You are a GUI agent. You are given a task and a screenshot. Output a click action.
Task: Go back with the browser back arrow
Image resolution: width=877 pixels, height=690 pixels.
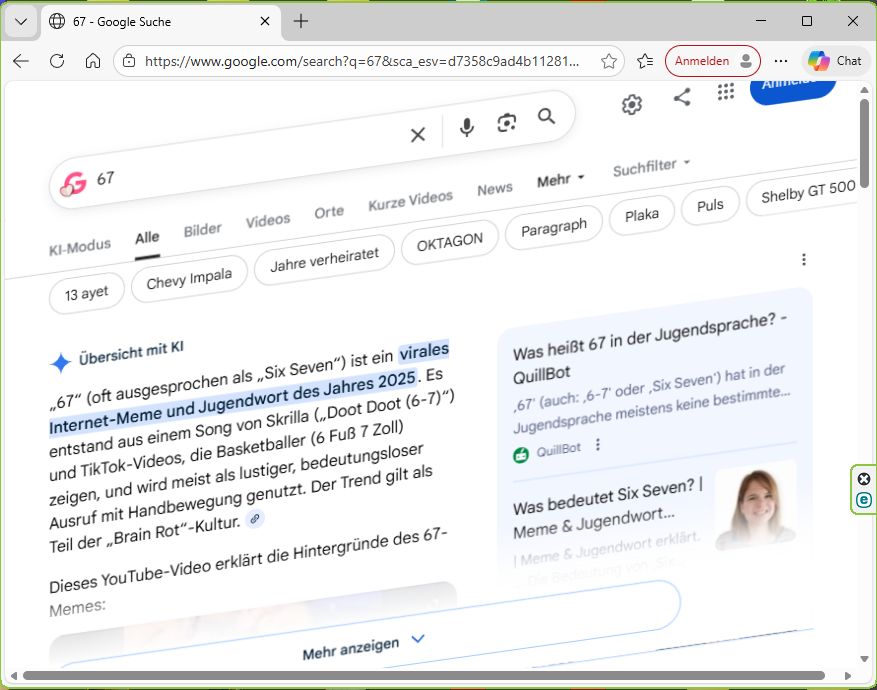pos(21,61)
